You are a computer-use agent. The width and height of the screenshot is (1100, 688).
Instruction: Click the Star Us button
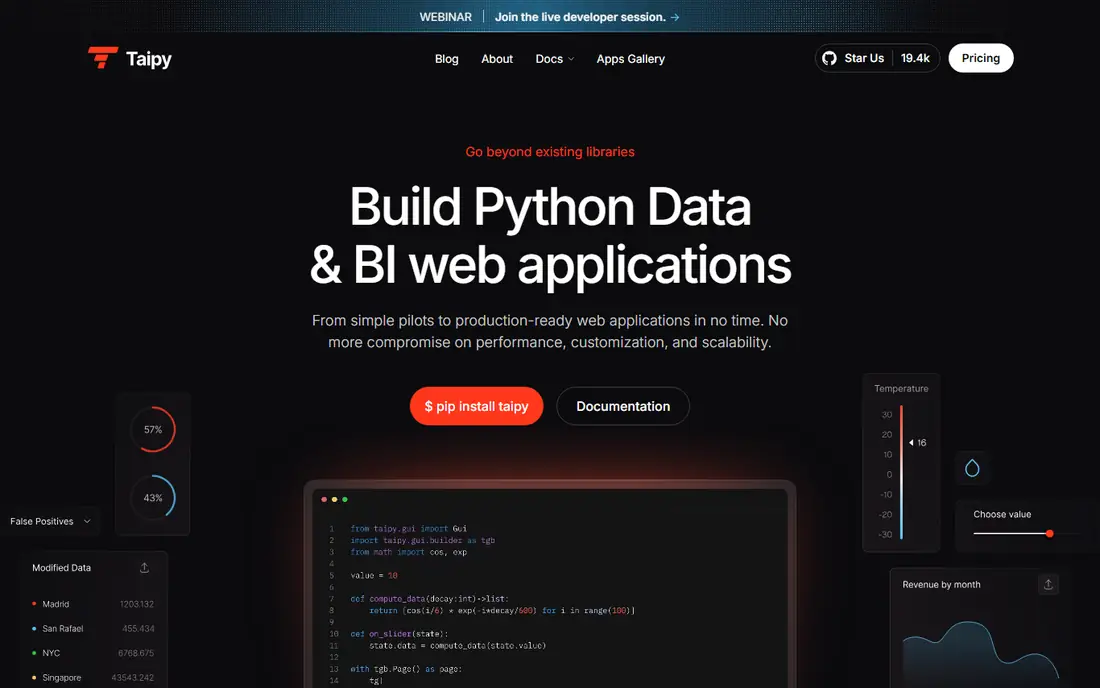(x=877, y=58)
